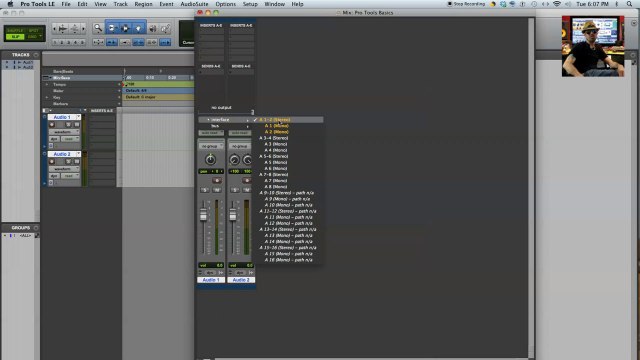Solo Audio 2 channel strip in mixer

click(235, 190)
